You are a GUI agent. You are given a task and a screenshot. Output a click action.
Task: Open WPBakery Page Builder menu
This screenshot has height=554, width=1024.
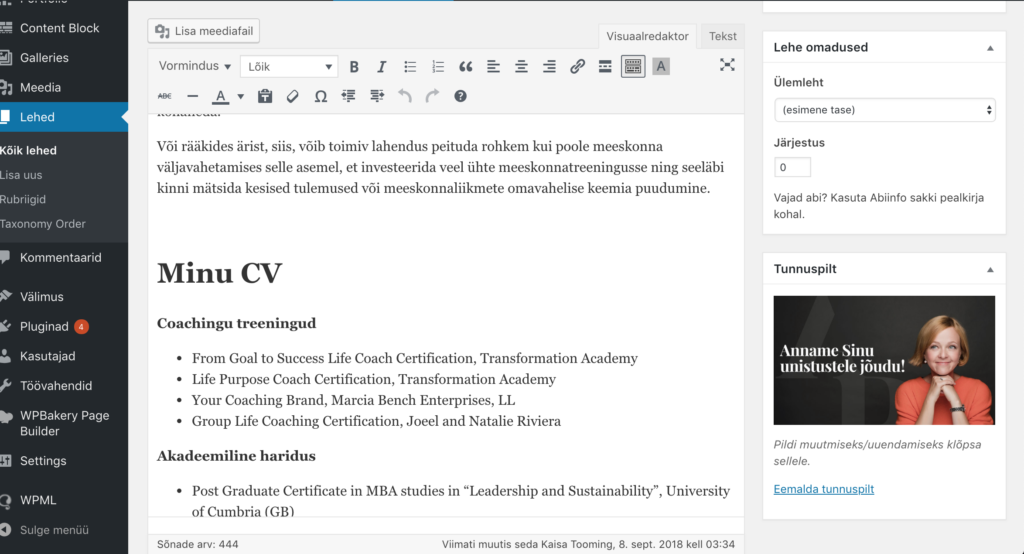[x=64, y=423]
